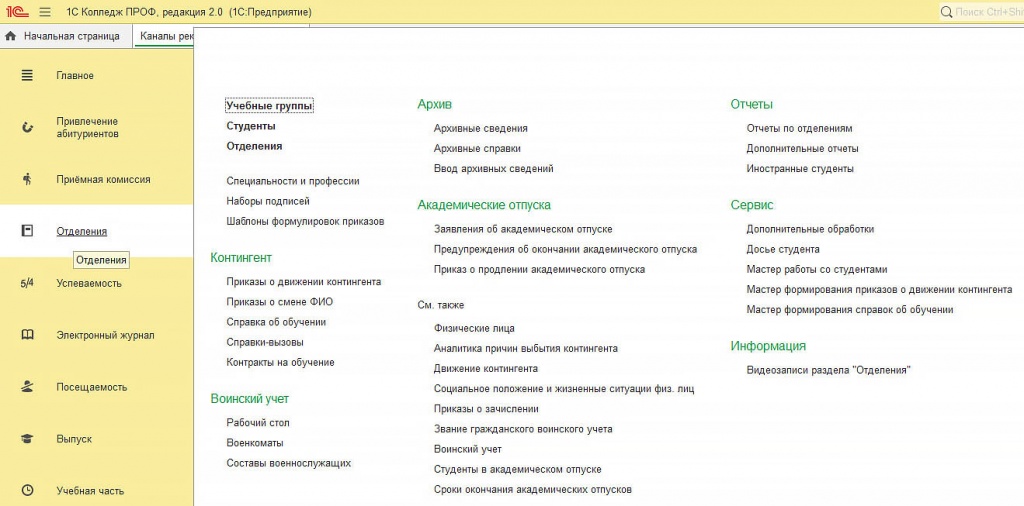Open Архивные справки
Screen dimensions: 1024x506
point(477,149)
